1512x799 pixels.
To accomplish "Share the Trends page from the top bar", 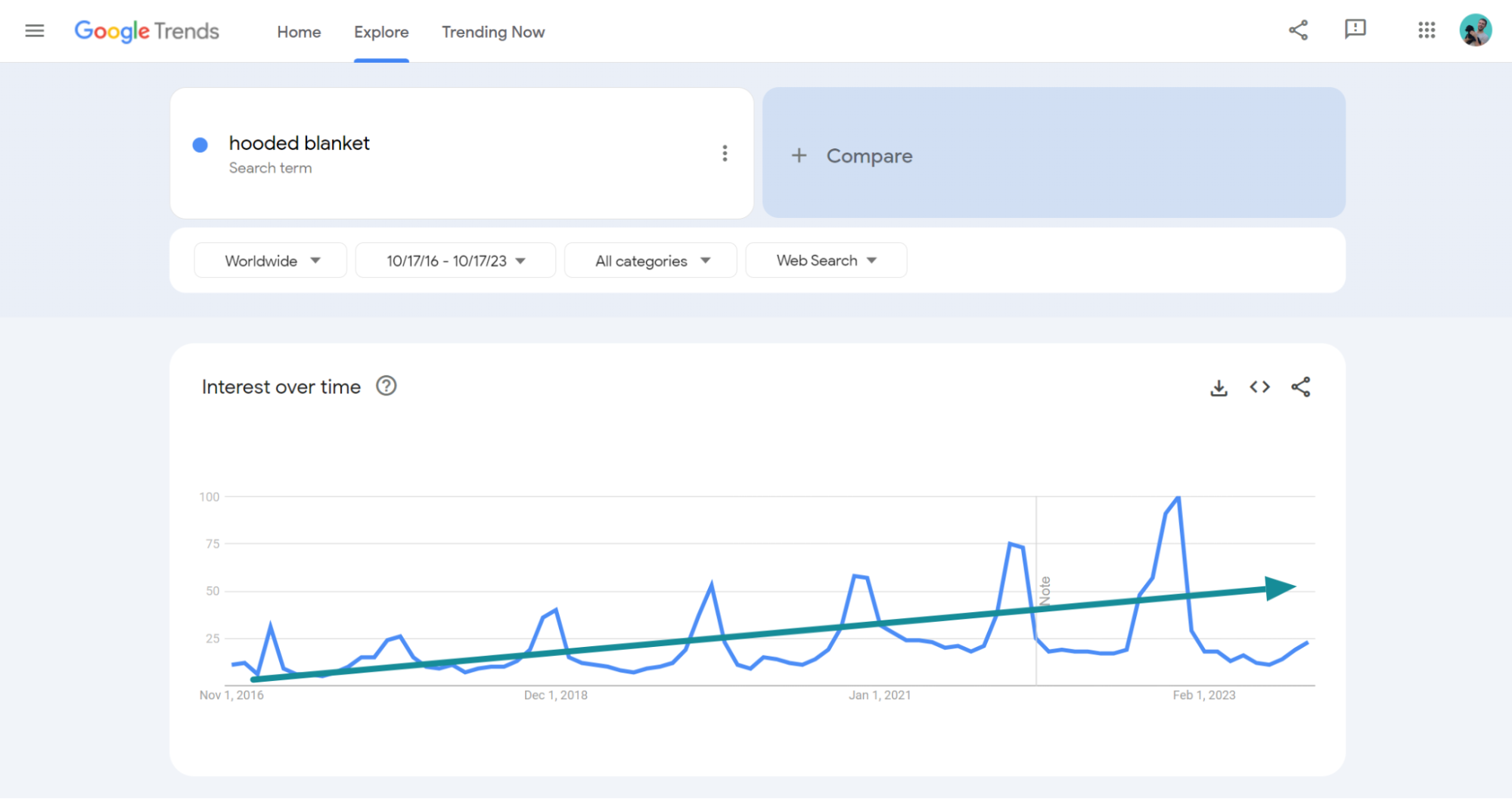I will click(x=1299, y=30).
